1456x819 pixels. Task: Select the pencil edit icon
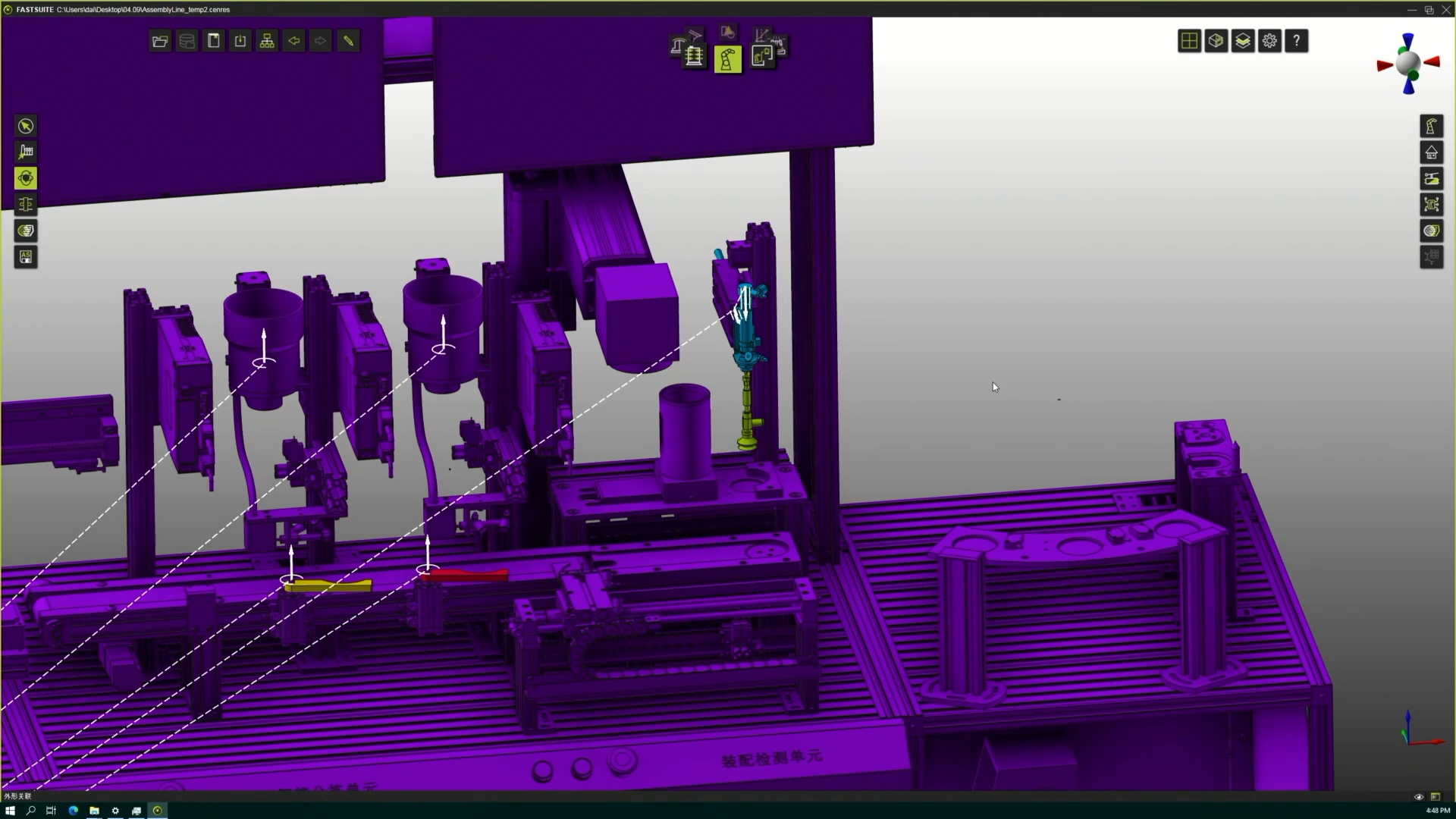pyautogui.click(x=348, y=41)
